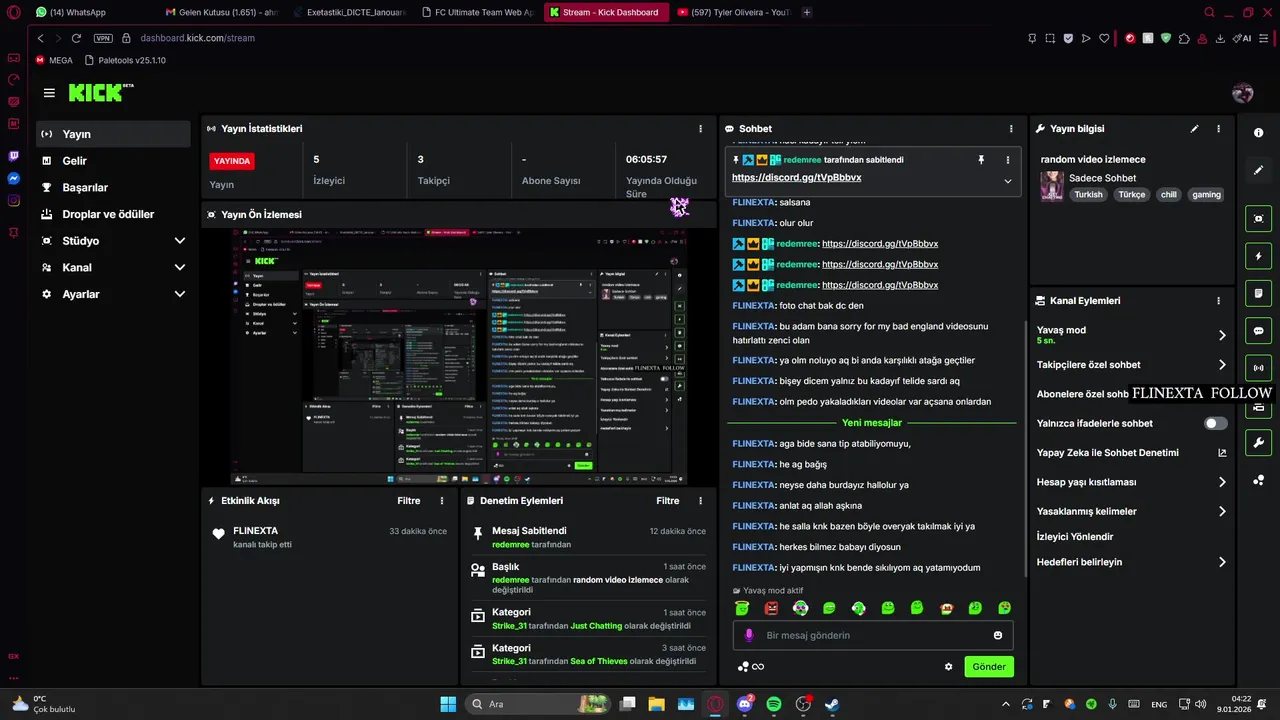The width and height of the screenshot is (1280, 720).
Task: Click the Yeni mesajlar divider label
Action: click(x=872, y=423)
